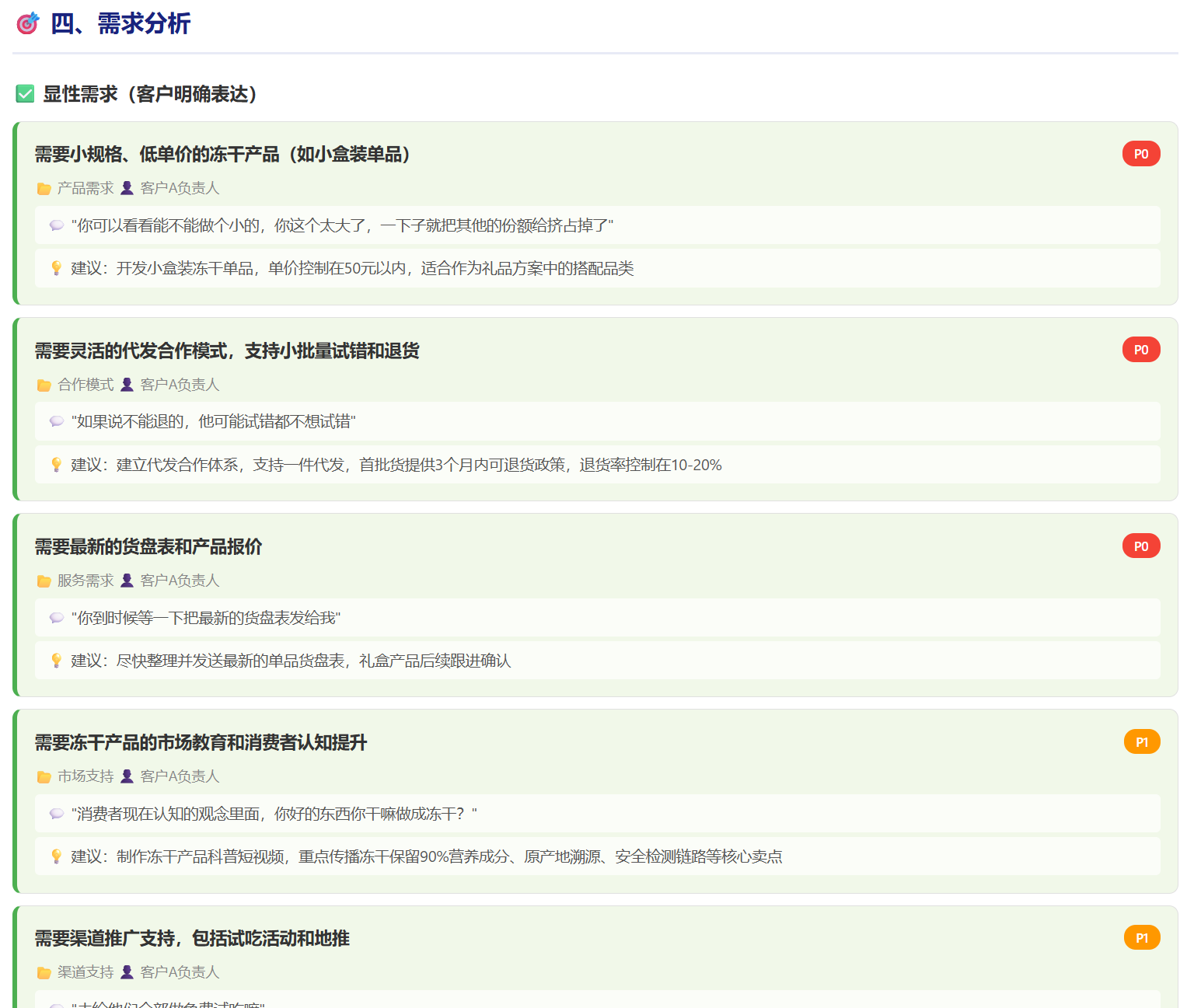Screen dimensions: 1180x1008
Task: Click the green checkmark next to 显性需求
Action: (25, 94)
